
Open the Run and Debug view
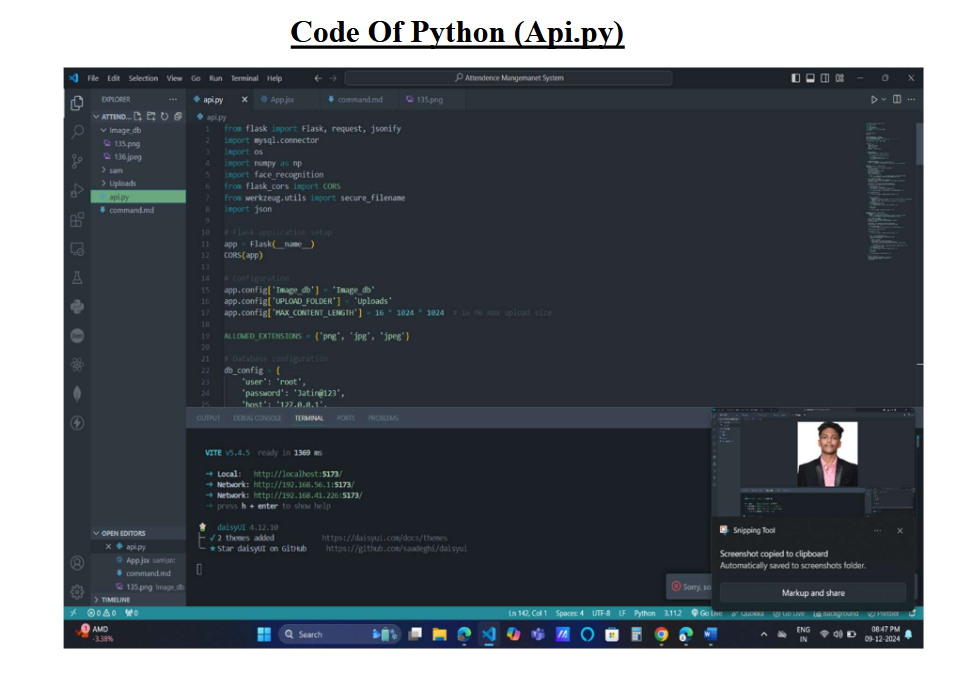pos(77,190)
